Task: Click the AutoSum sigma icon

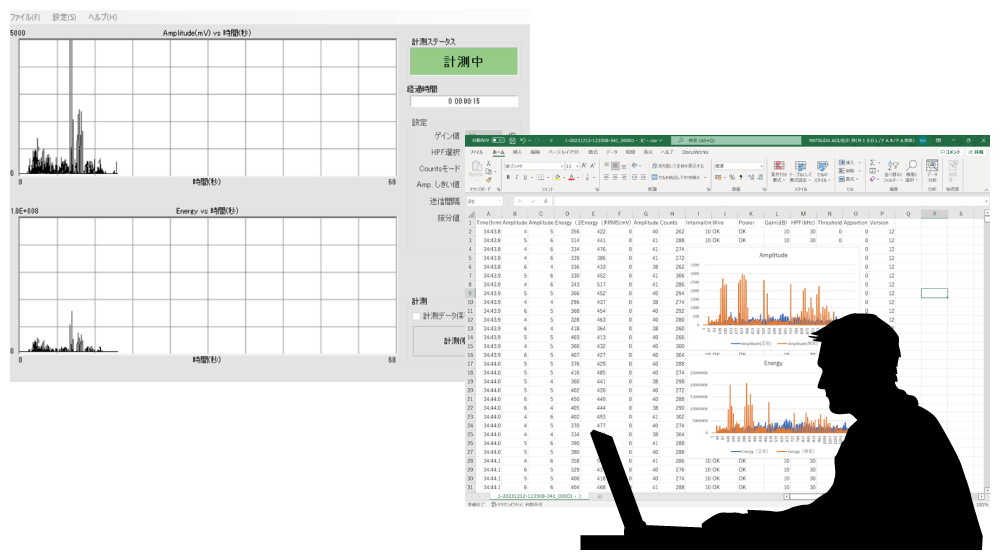Action: pyautogui.click(x=872, y=162)
